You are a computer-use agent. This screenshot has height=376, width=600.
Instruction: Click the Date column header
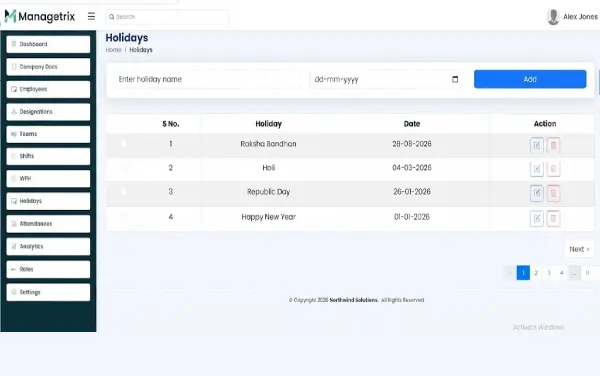click(412, 124)
